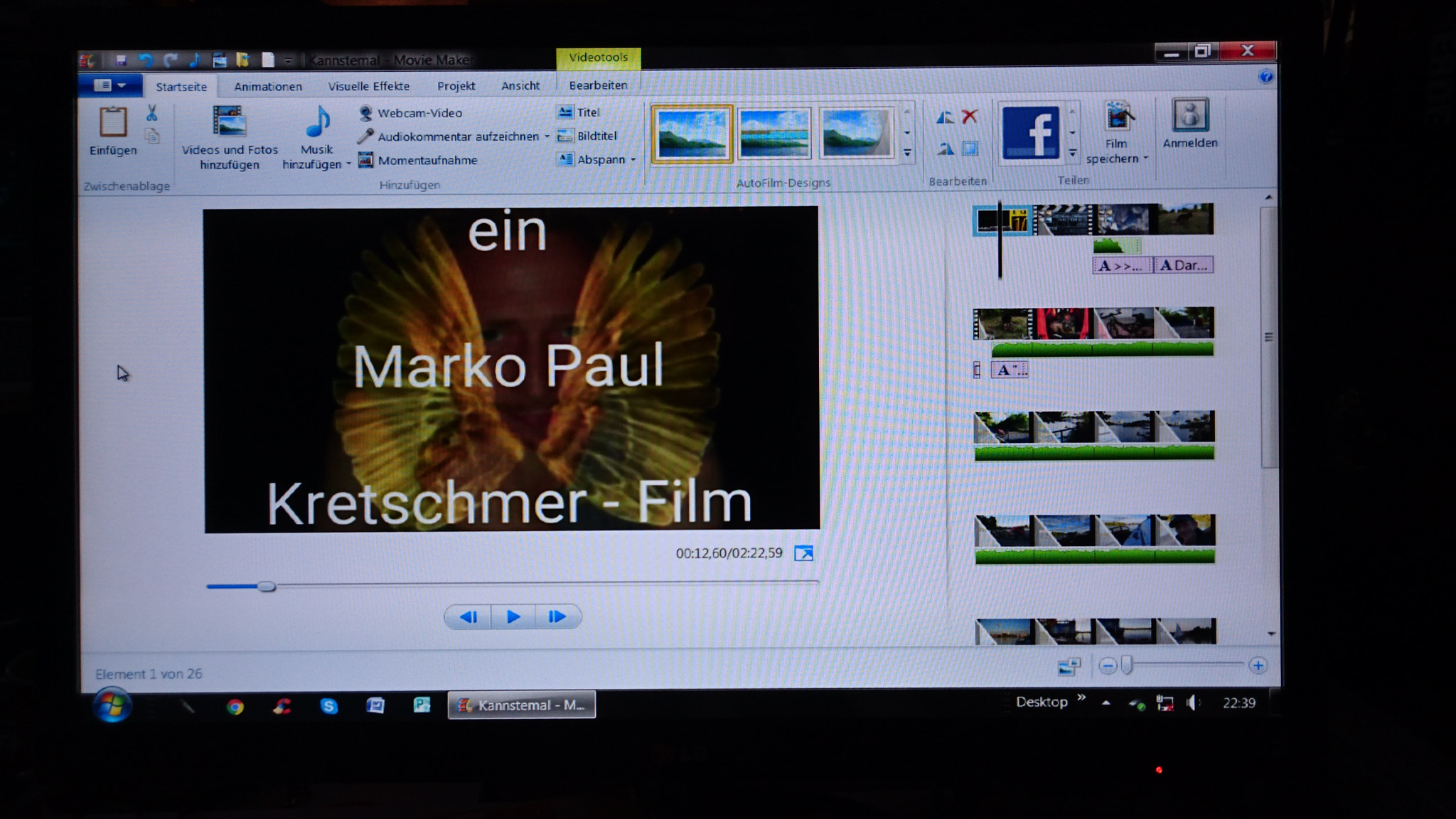Sign in with the Anmelden button

point(1190,124)
